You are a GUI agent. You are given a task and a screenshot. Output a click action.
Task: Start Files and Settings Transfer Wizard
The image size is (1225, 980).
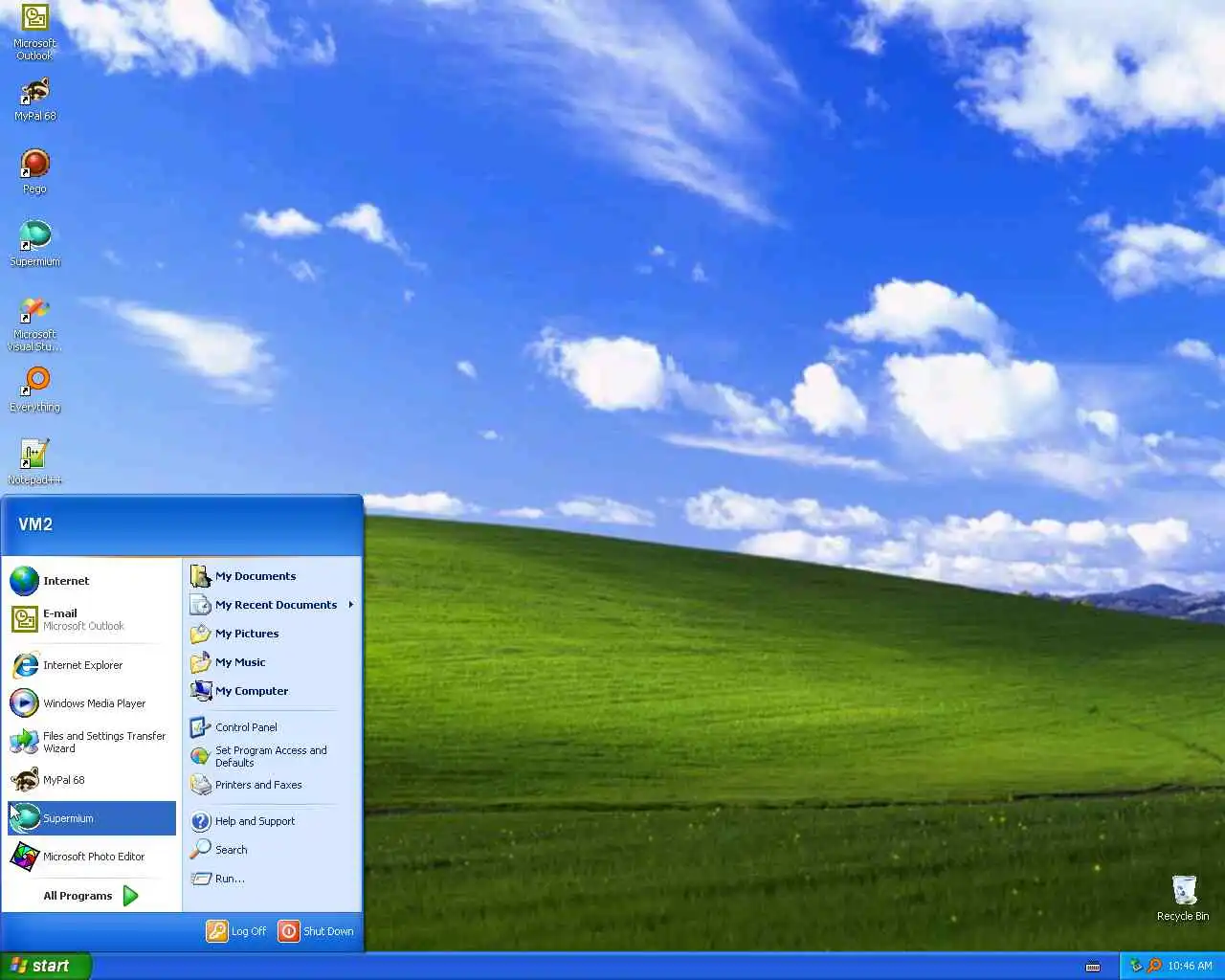92,742
